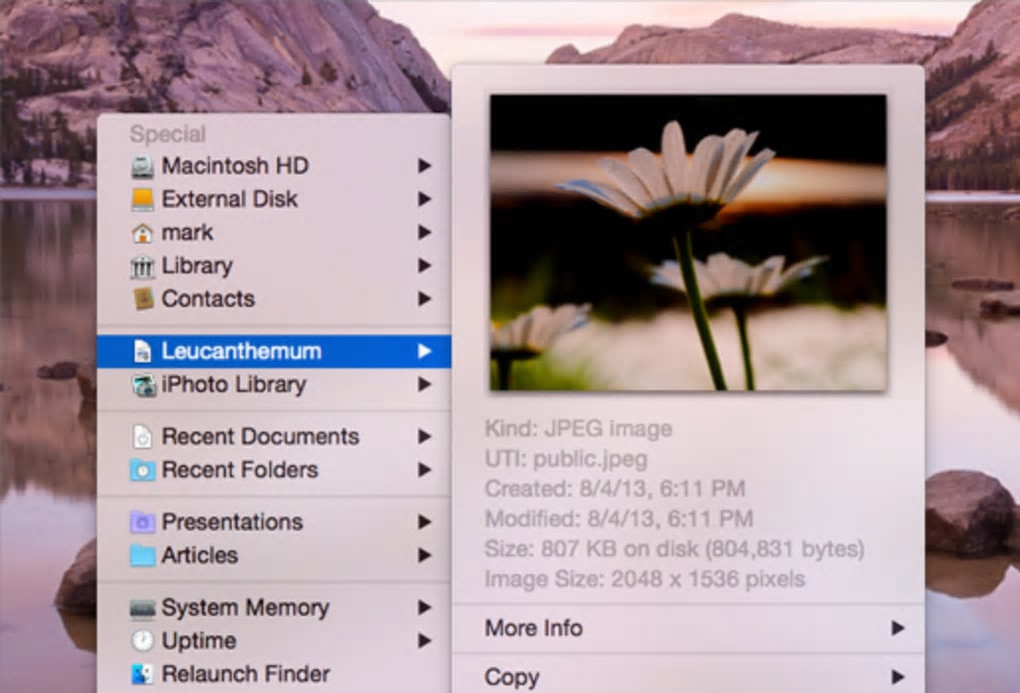Click the Recent Documents icon
Screen dimensions: 1020x693
tap(142, 437)
